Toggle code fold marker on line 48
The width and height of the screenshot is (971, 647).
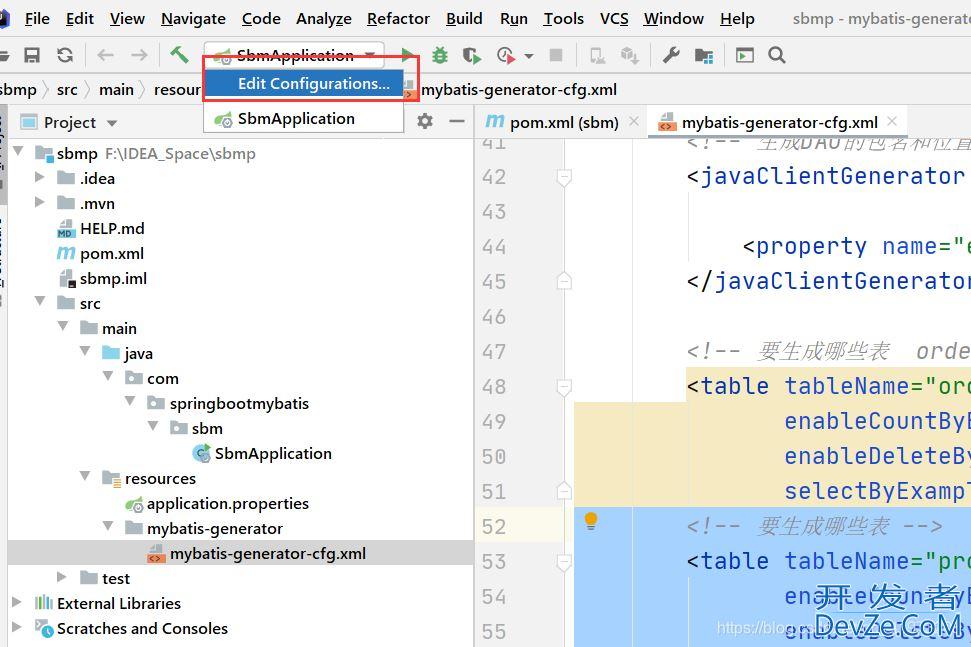(564, 388)
